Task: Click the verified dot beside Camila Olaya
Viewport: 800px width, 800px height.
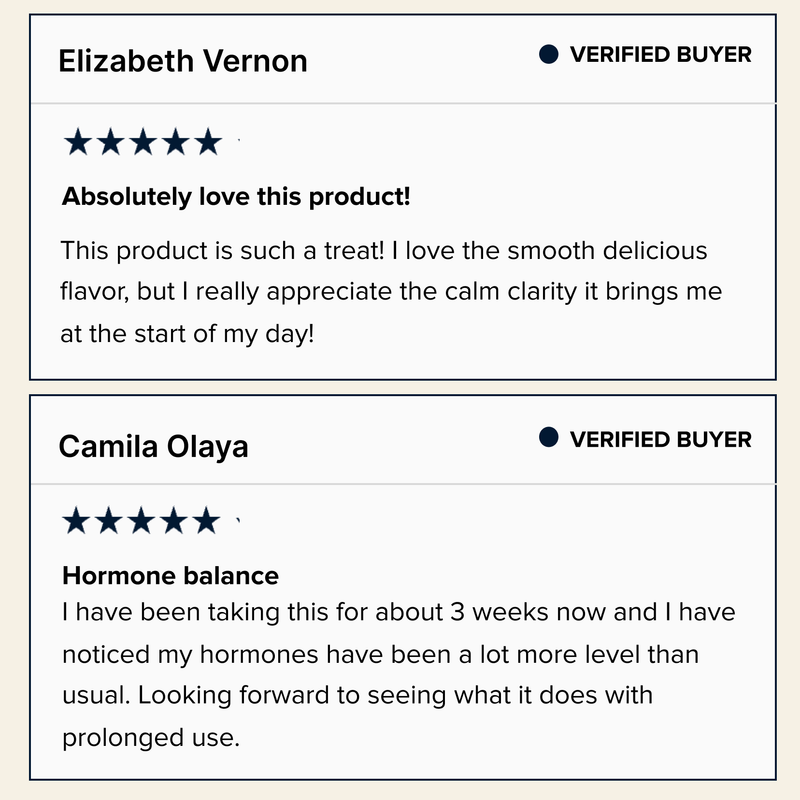Action: pos(548,437)
